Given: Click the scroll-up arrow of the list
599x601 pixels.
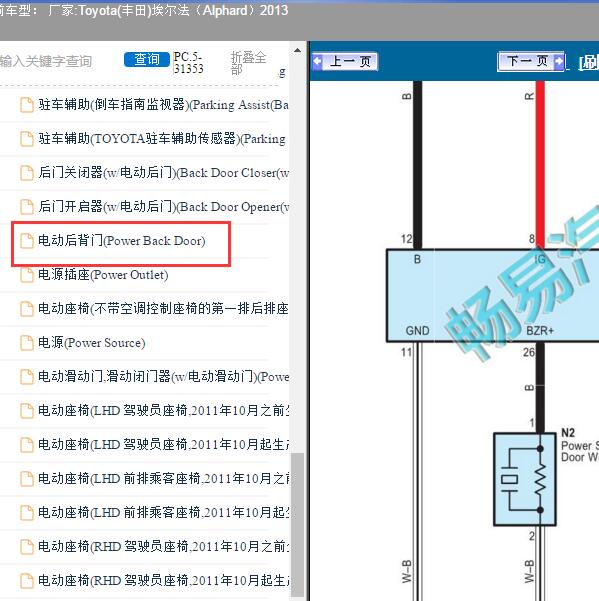Looking at the screenshot, I should (x=297, y=51).
